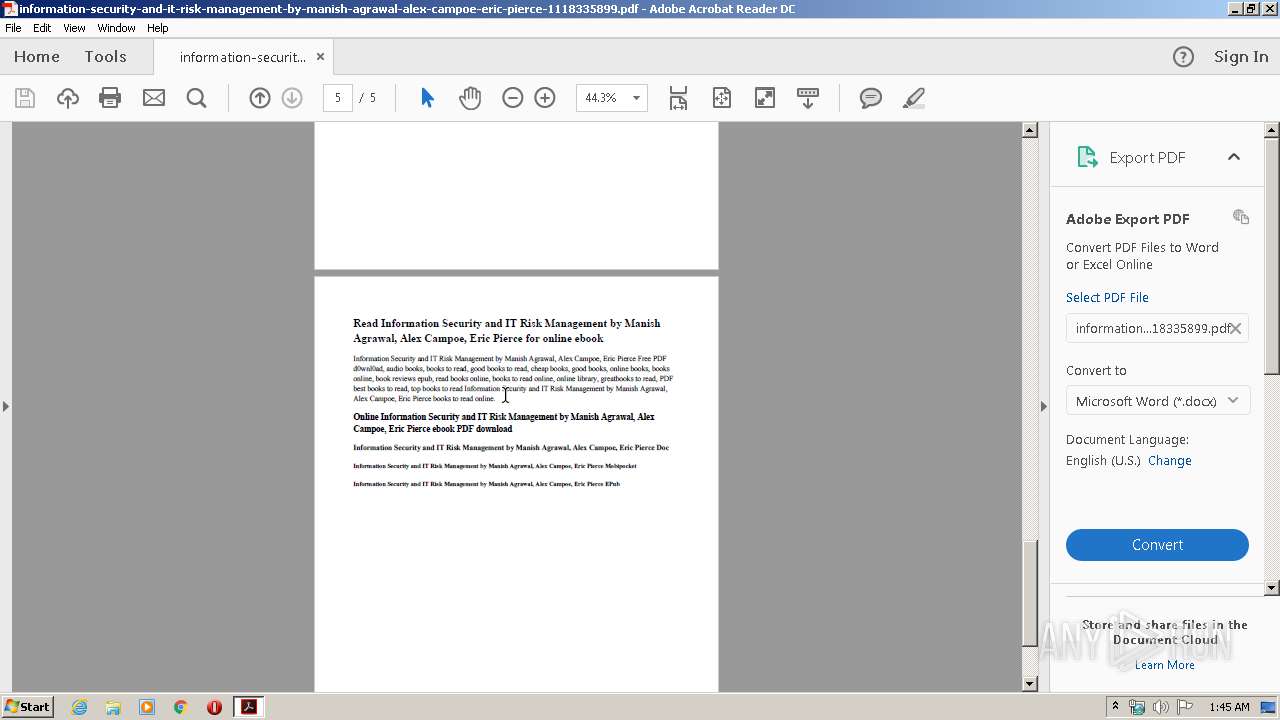Enter full screen mode icon
Viewport: 1280px width, 720px height.
(x=765, y=98)
